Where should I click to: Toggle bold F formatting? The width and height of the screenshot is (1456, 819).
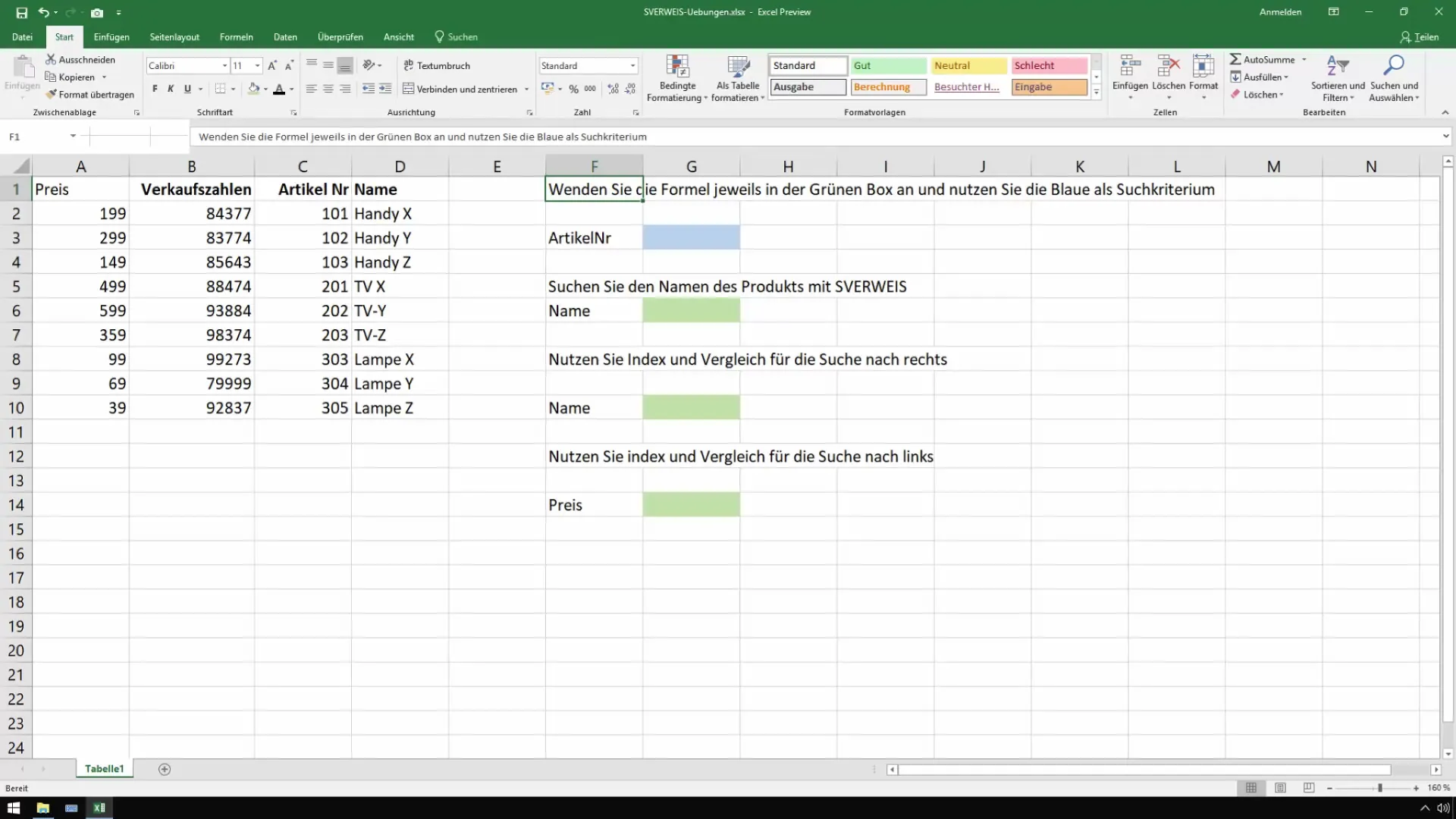(155, 89)
